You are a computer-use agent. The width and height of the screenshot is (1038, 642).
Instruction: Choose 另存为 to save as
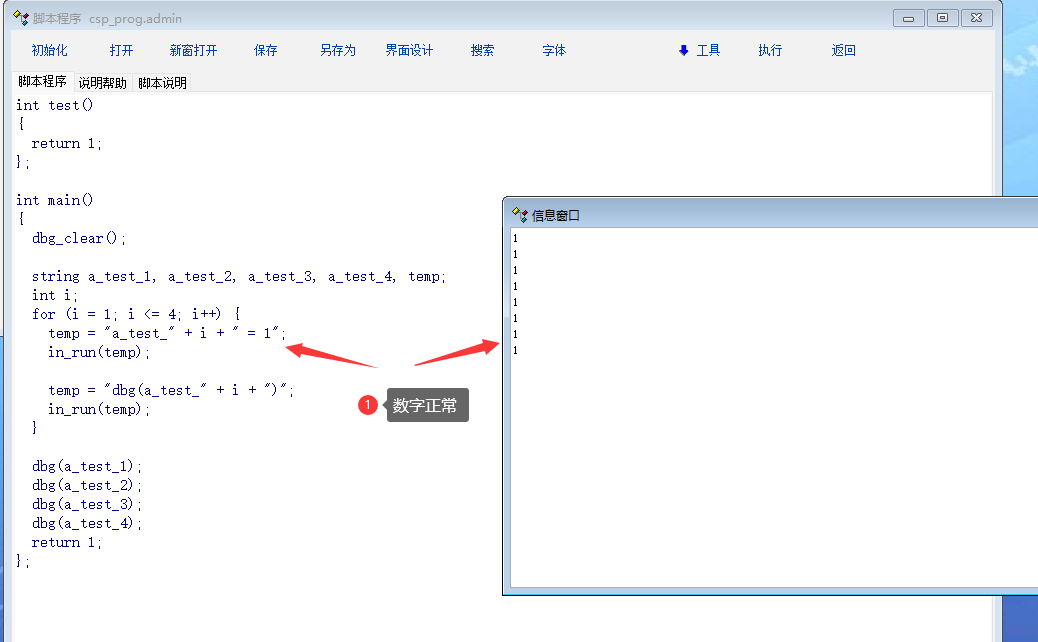[338, 50]
